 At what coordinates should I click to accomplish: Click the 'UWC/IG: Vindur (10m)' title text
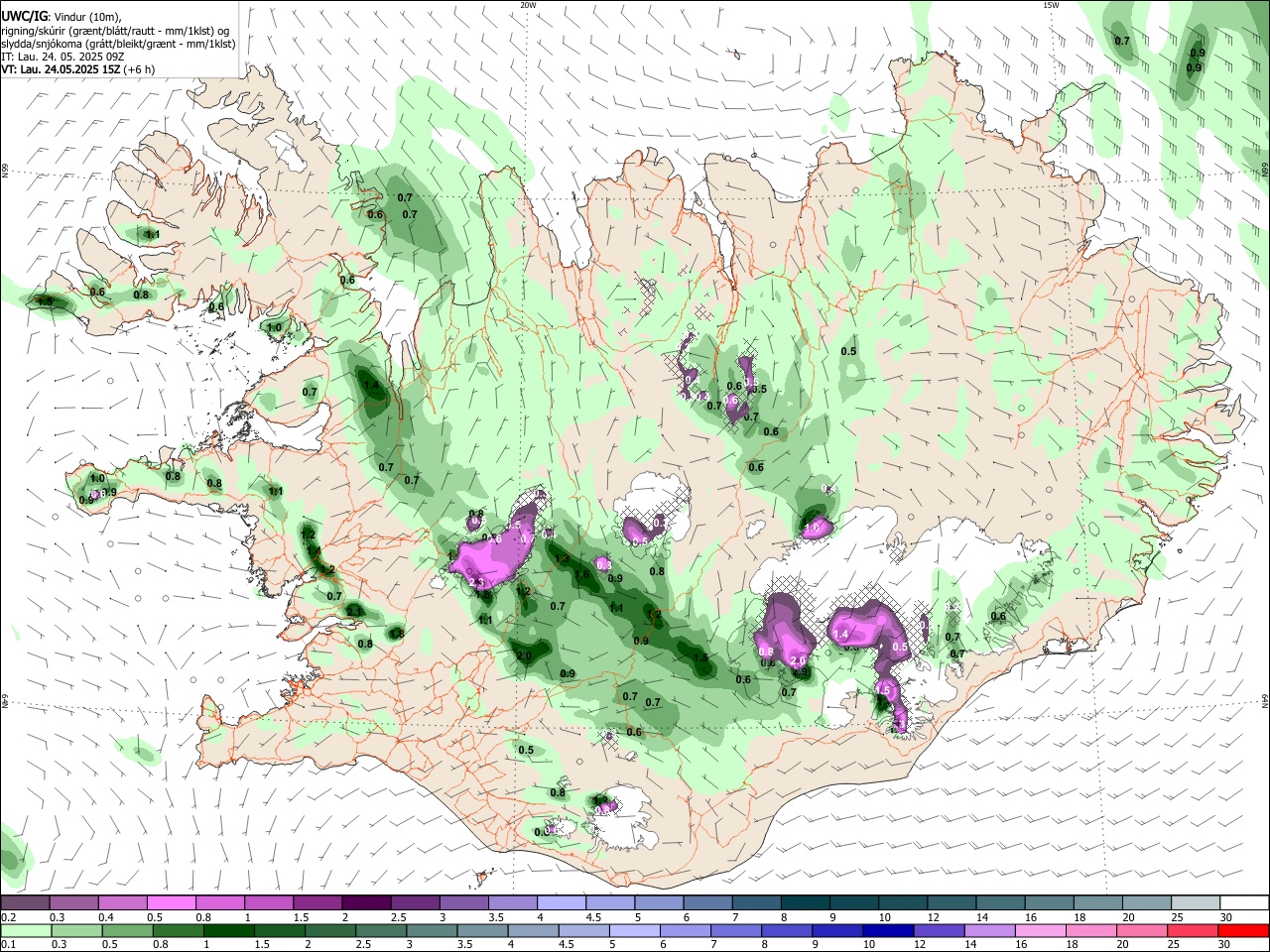(x=61, y=17)
